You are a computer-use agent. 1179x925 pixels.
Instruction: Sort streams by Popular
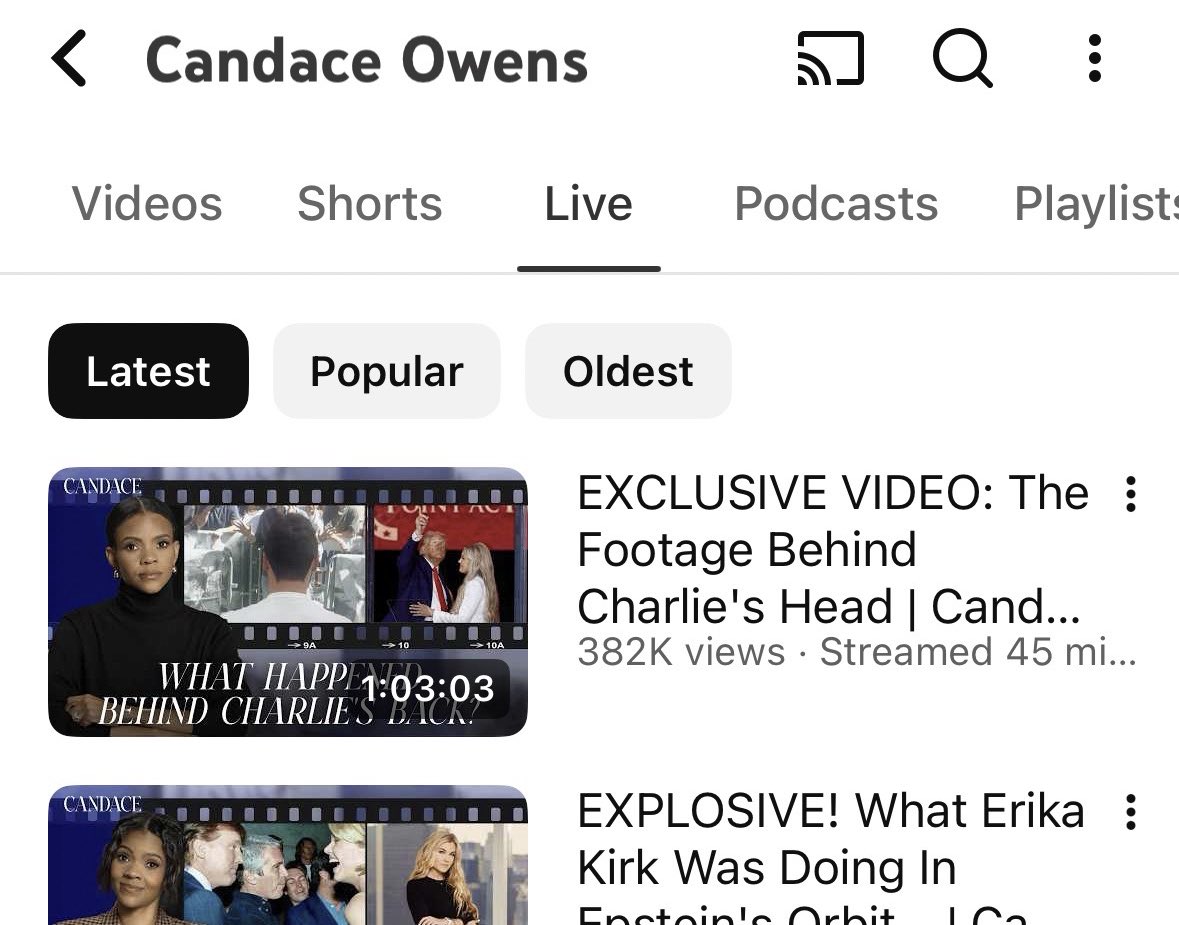[x=386, y=371]
